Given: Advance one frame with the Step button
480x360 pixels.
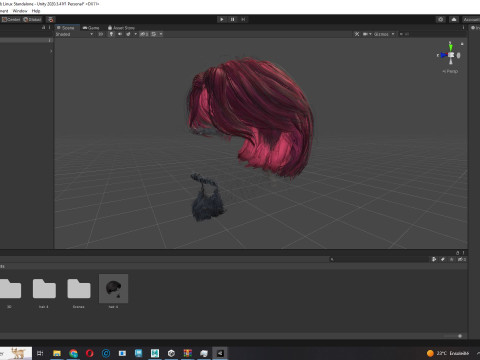Looking at the screenshot, I should [x=243, y=19].
